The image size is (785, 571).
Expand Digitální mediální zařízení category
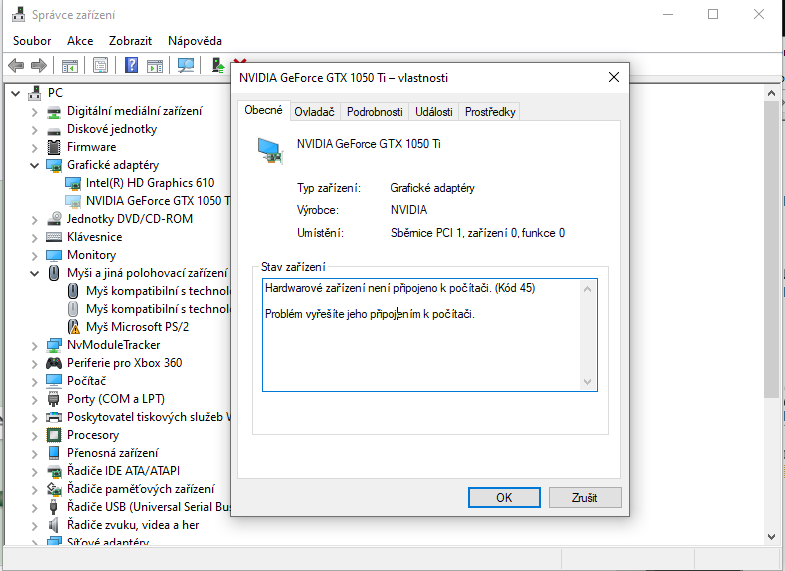(35, 112)
